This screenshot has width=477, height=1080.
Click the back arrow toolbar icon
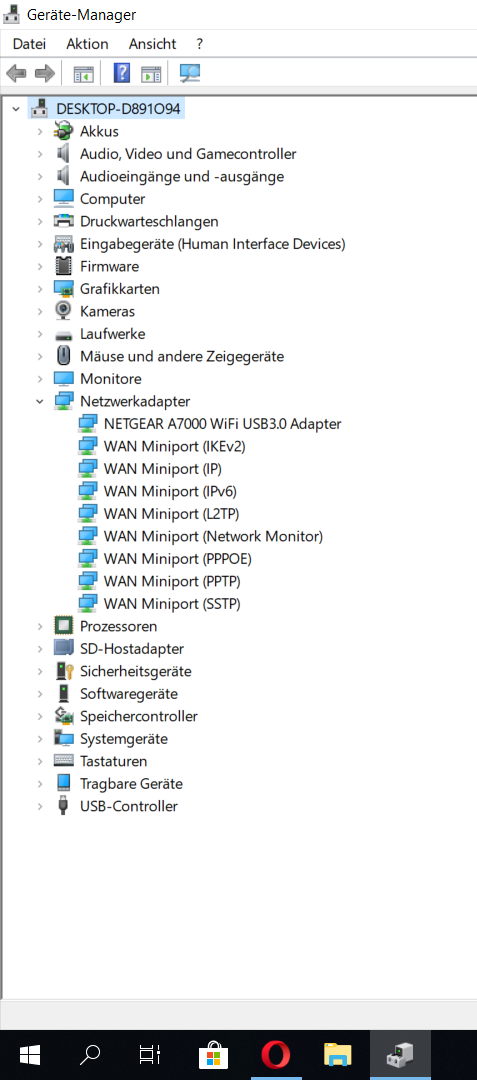tap(16, 72)
